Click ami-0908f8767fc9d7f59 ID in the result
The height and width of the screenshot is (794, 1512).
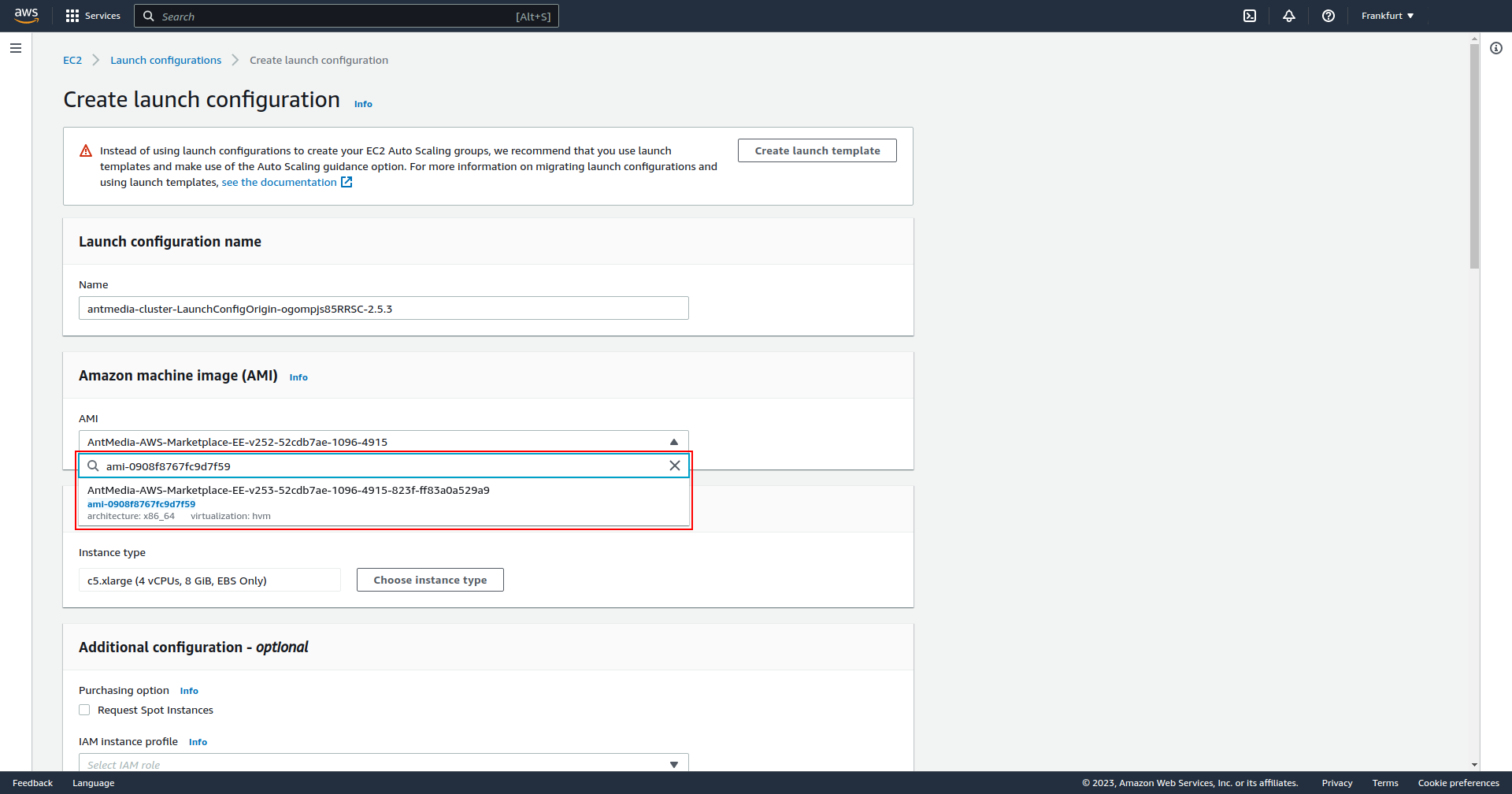tap(141, 504)
